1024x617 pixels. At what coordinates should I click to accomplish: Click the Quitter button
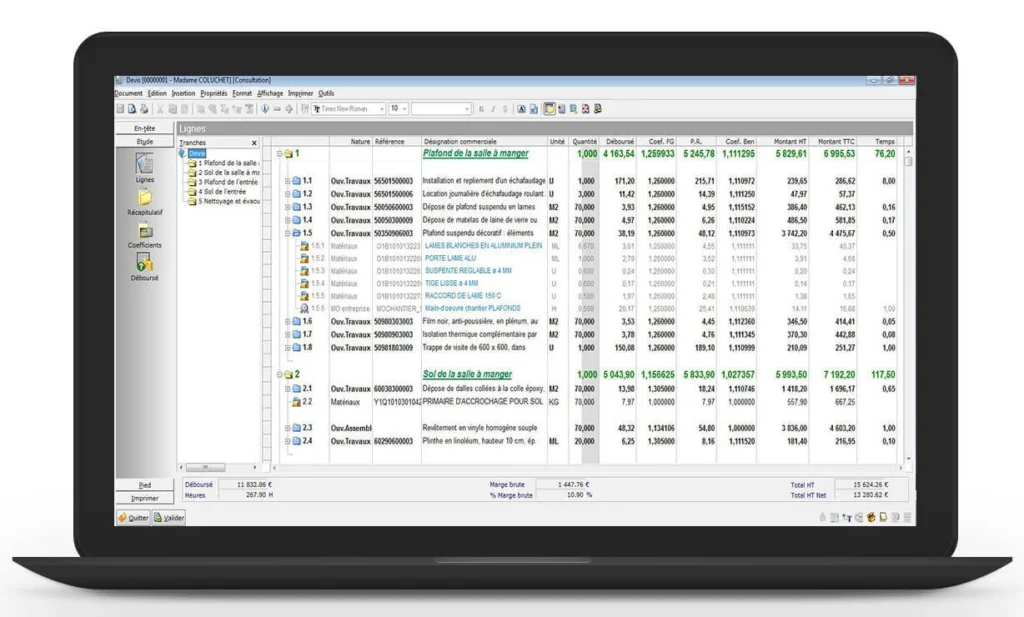pyautogui.click(x=135, y=517)
